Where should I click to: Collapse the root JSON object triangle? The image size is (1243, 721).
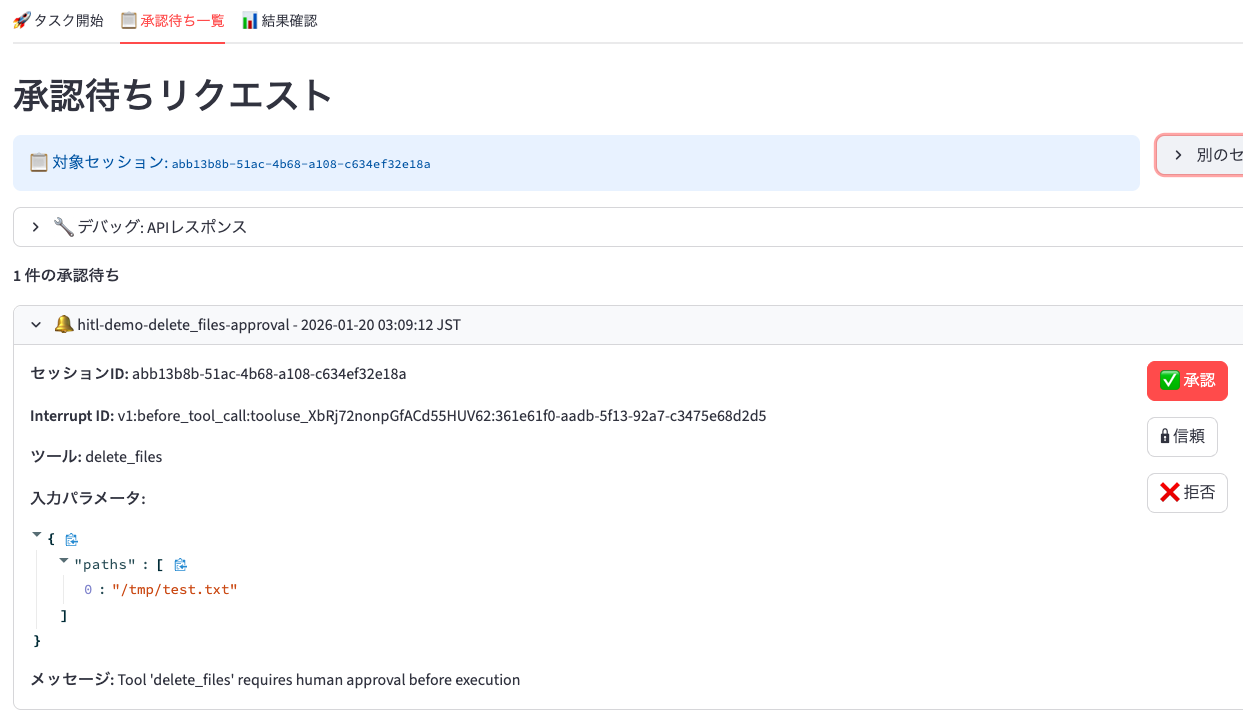(x=37, y=535)
